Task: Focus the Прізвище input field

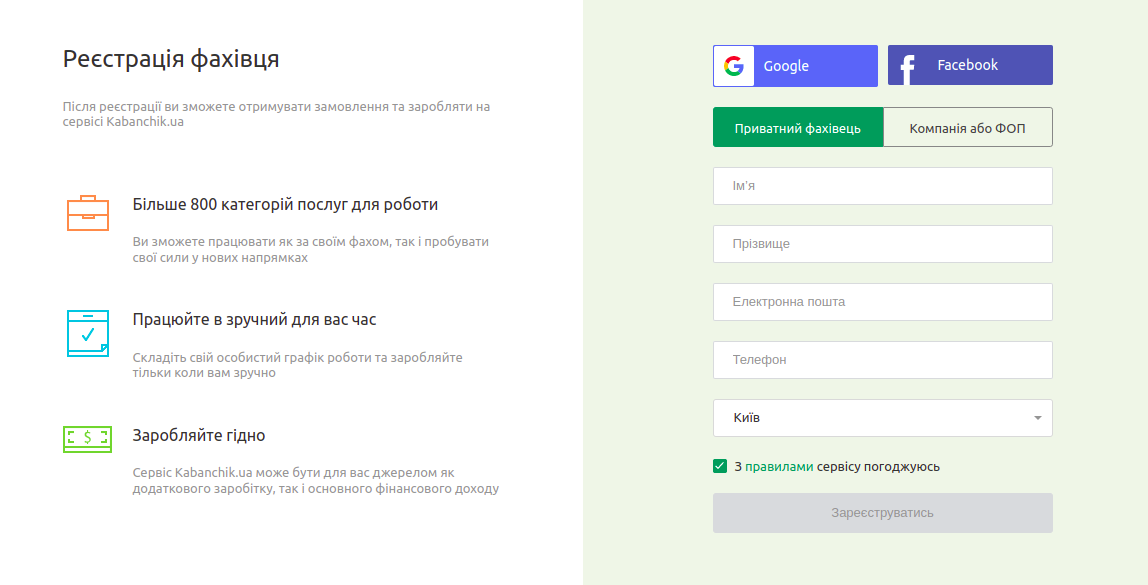Action: pyautogui.click(x=882, y=244)
